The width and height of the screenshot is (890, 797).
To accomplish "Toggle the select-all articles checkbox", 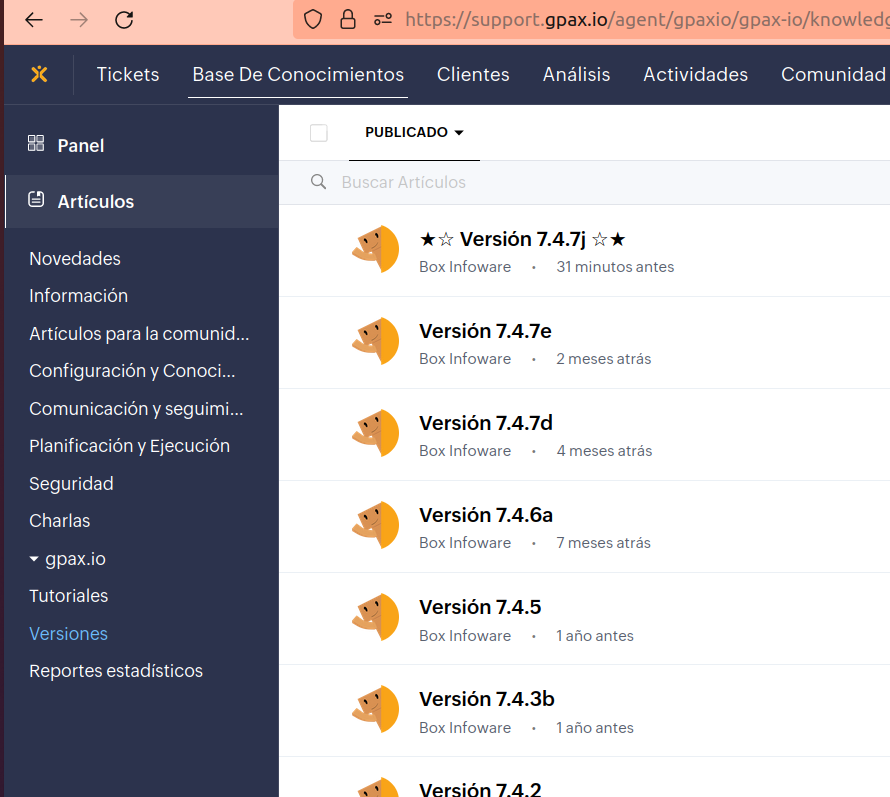I will pyautogui.click(x=319, y=133).
